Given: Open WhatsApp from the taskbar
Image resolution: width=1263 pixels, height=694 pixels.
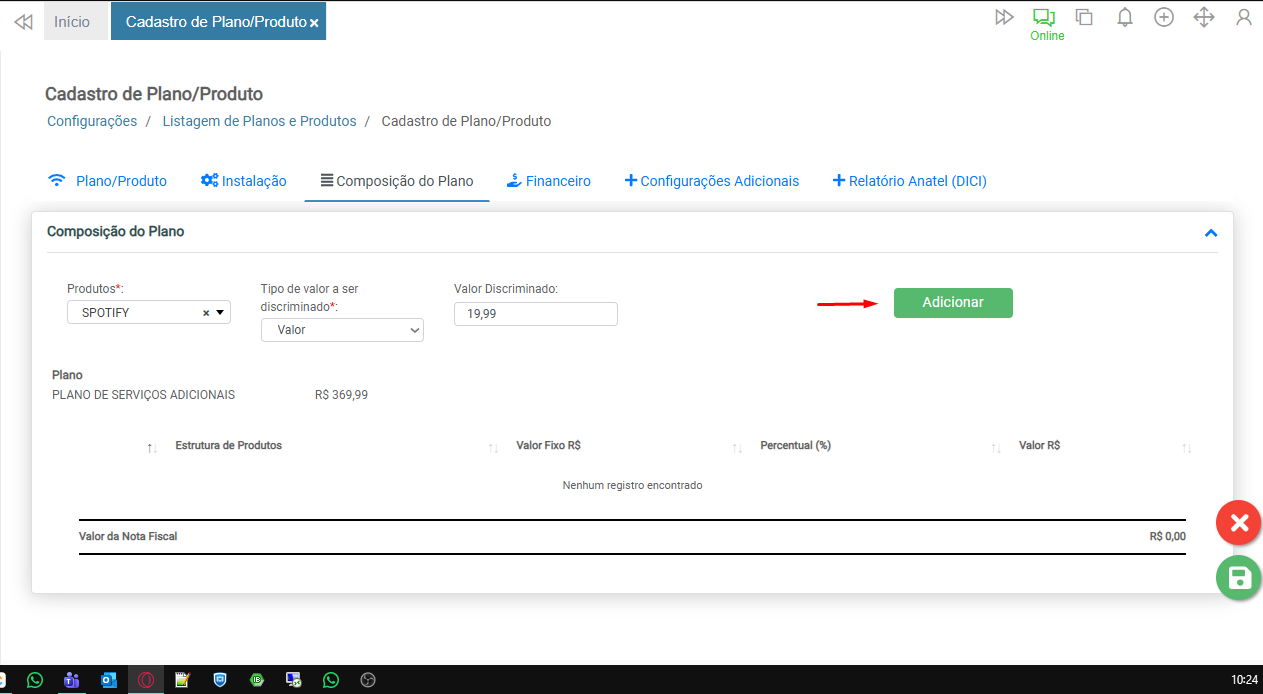Looking at the screenshot, I should tap(35, 680).
